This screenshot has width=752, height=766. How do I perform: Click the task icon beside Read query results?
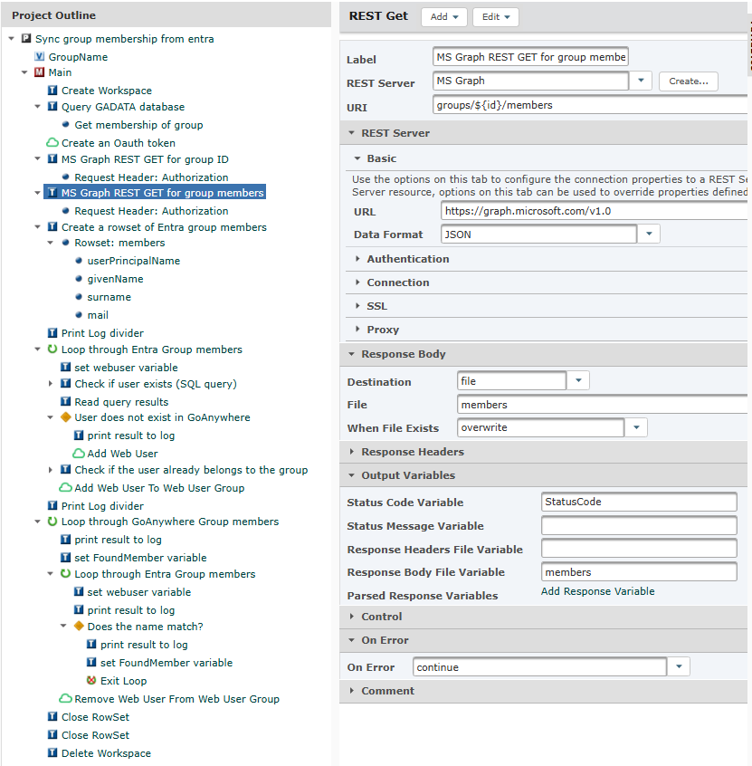click(x=65, y=402)
